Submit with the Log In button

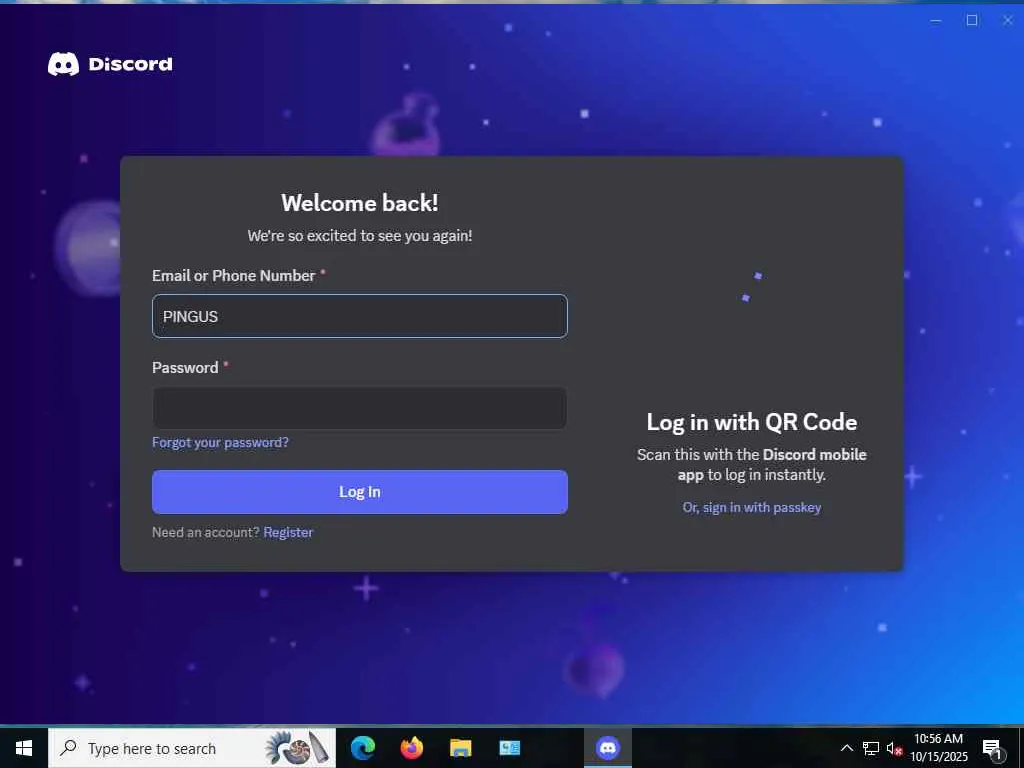(360, 492)
